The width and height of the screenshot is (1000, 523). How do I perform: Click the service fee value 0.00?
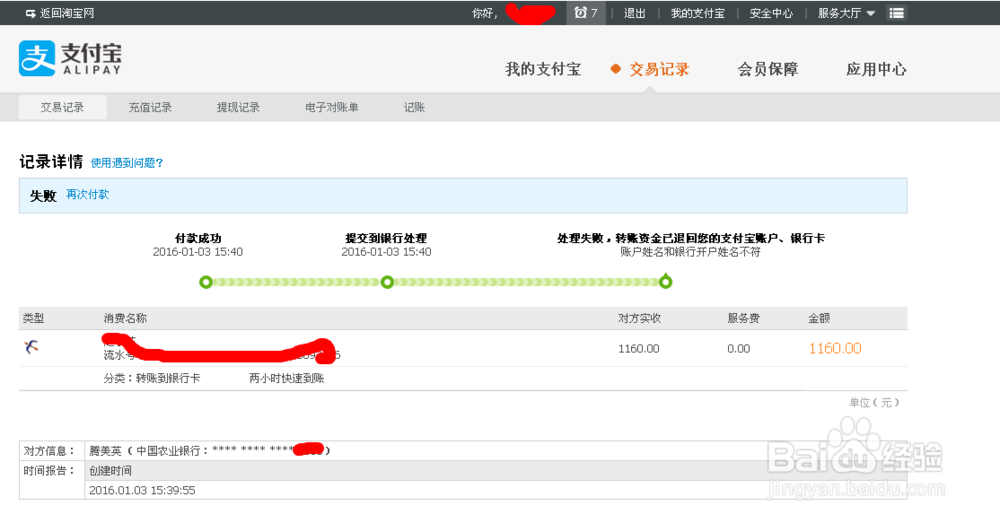point(739,348)
